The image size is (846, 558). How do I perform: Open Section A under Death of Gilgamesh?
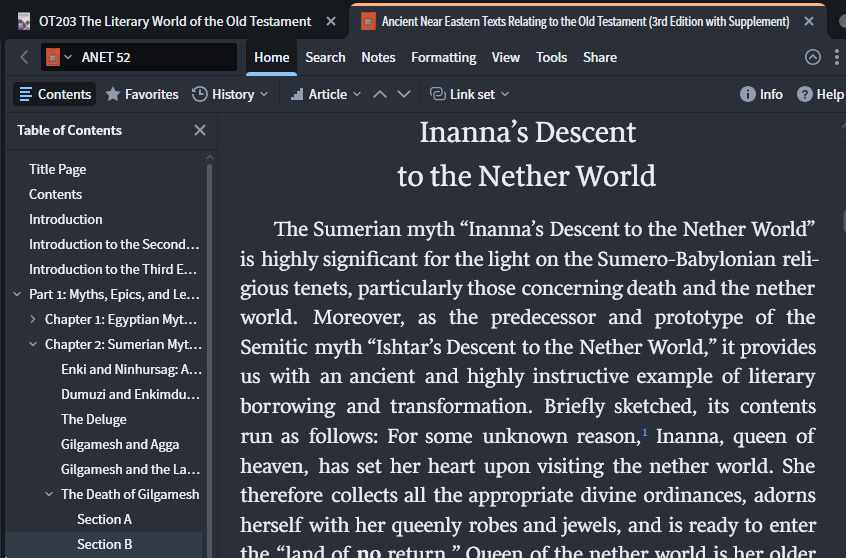click(104, 519)
